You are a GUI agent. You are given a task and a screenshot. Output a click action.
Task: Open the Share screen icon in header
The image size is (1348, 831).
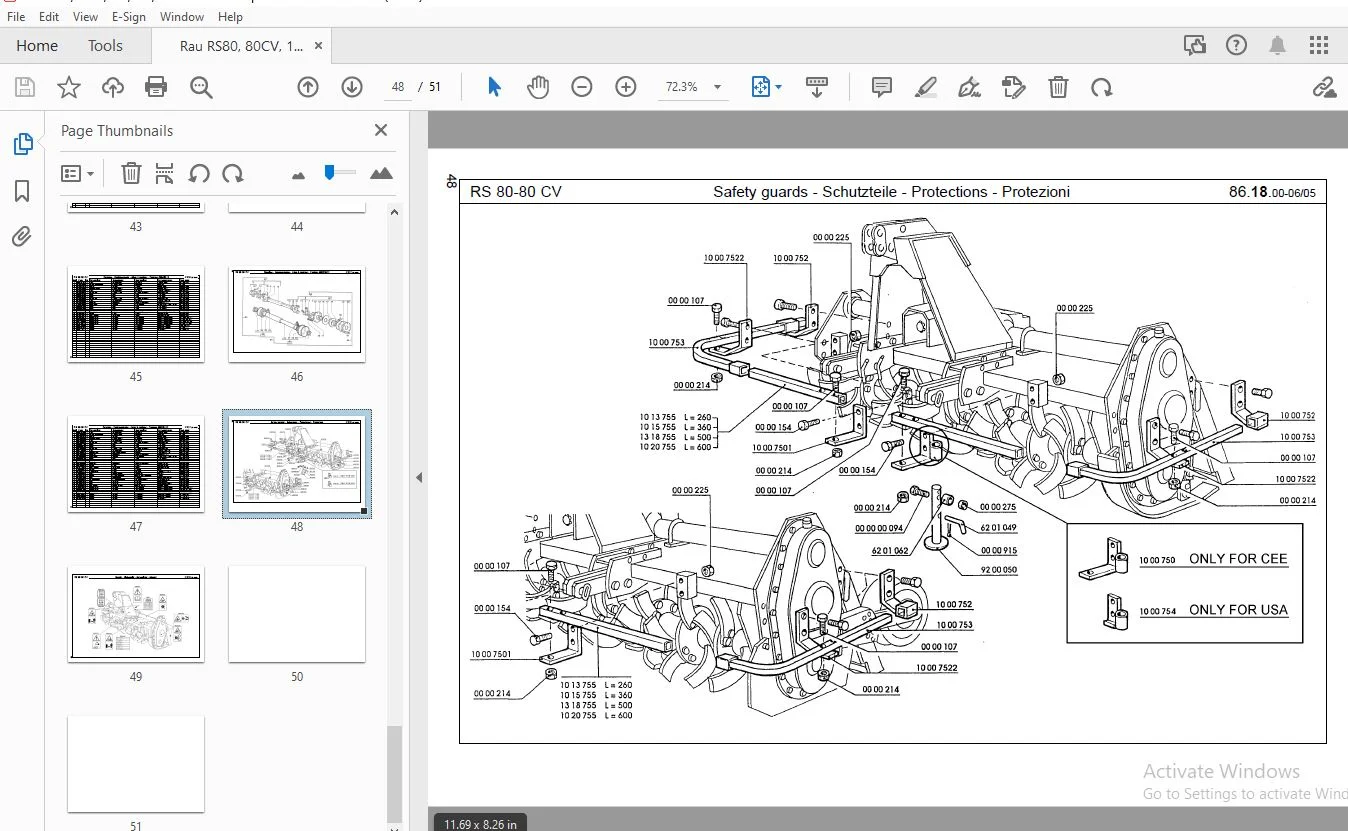pyautogui.click(x=1194, y=45)
